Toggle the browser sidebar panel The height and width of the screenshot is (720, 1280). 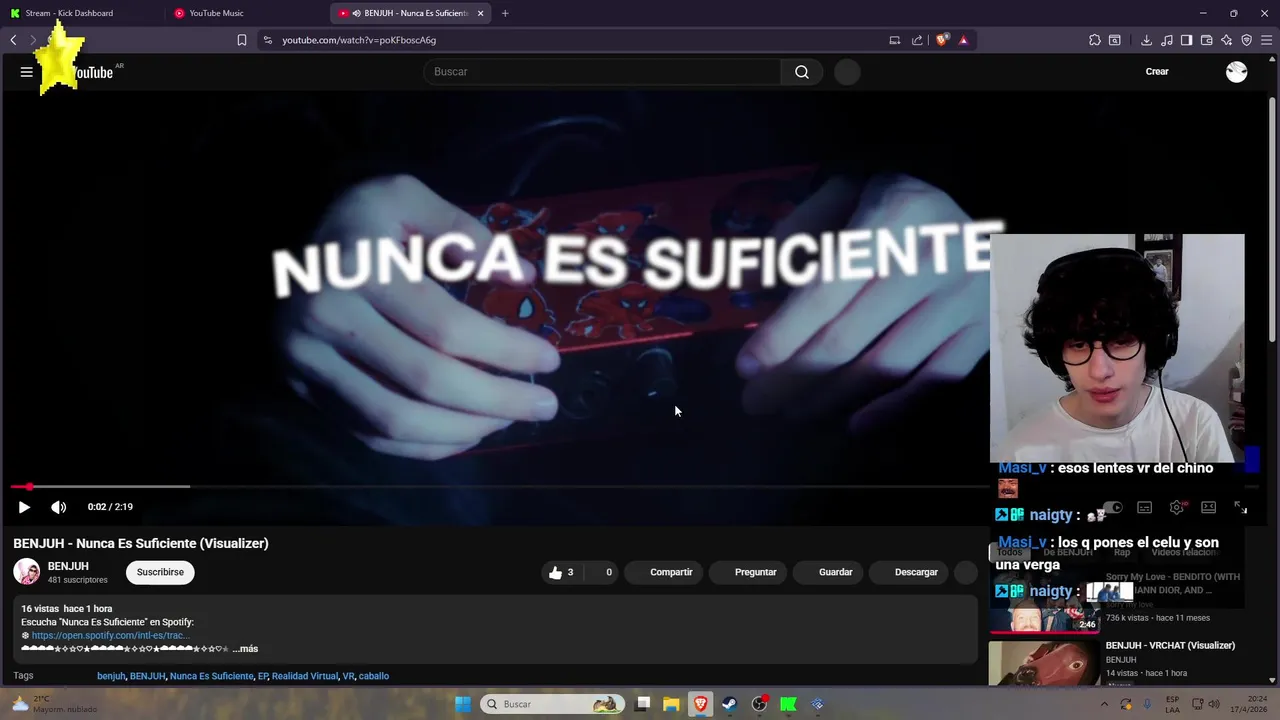point(1186,40)
